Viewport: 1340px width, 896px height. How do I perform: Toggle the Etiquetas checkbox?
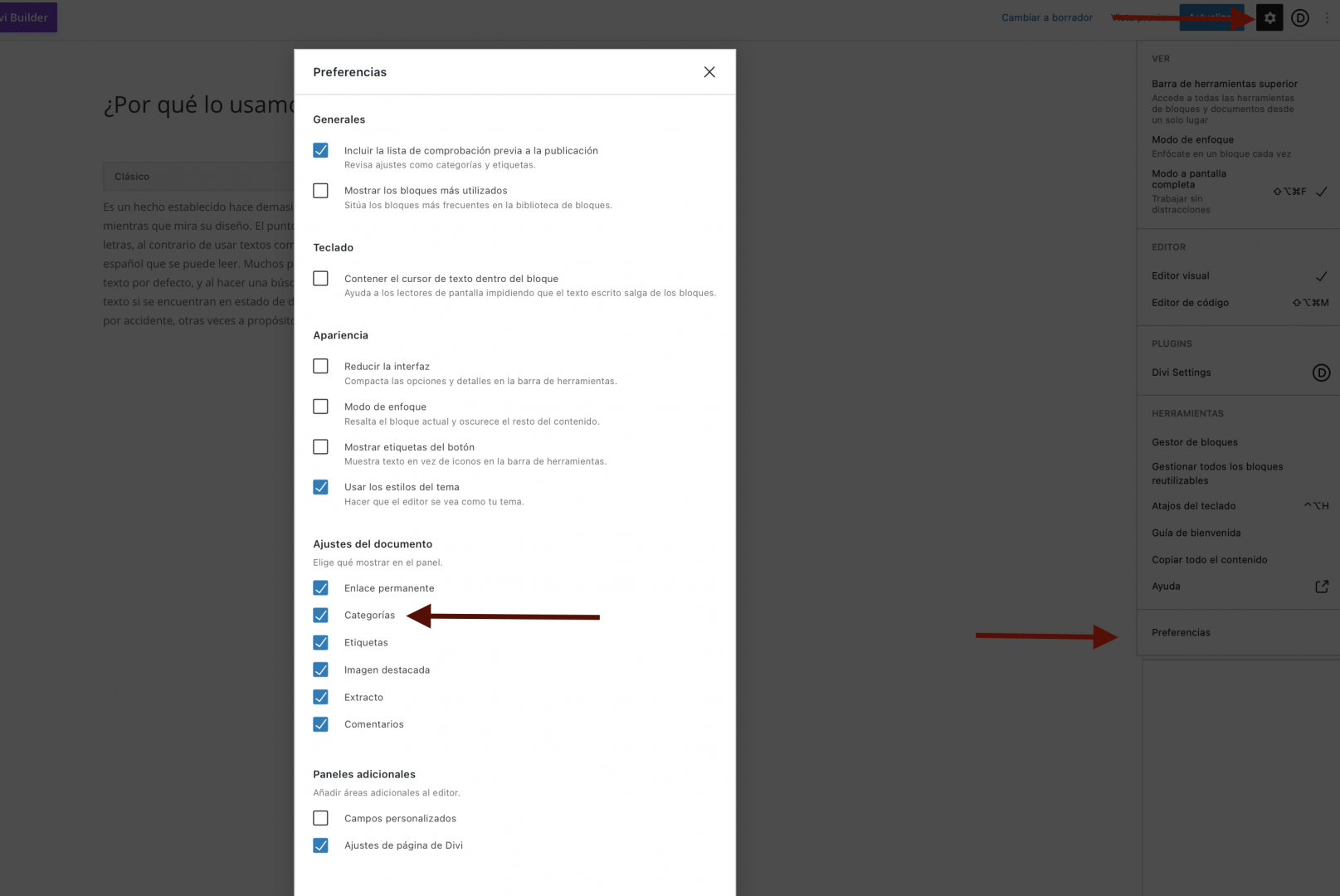(320, 643)
